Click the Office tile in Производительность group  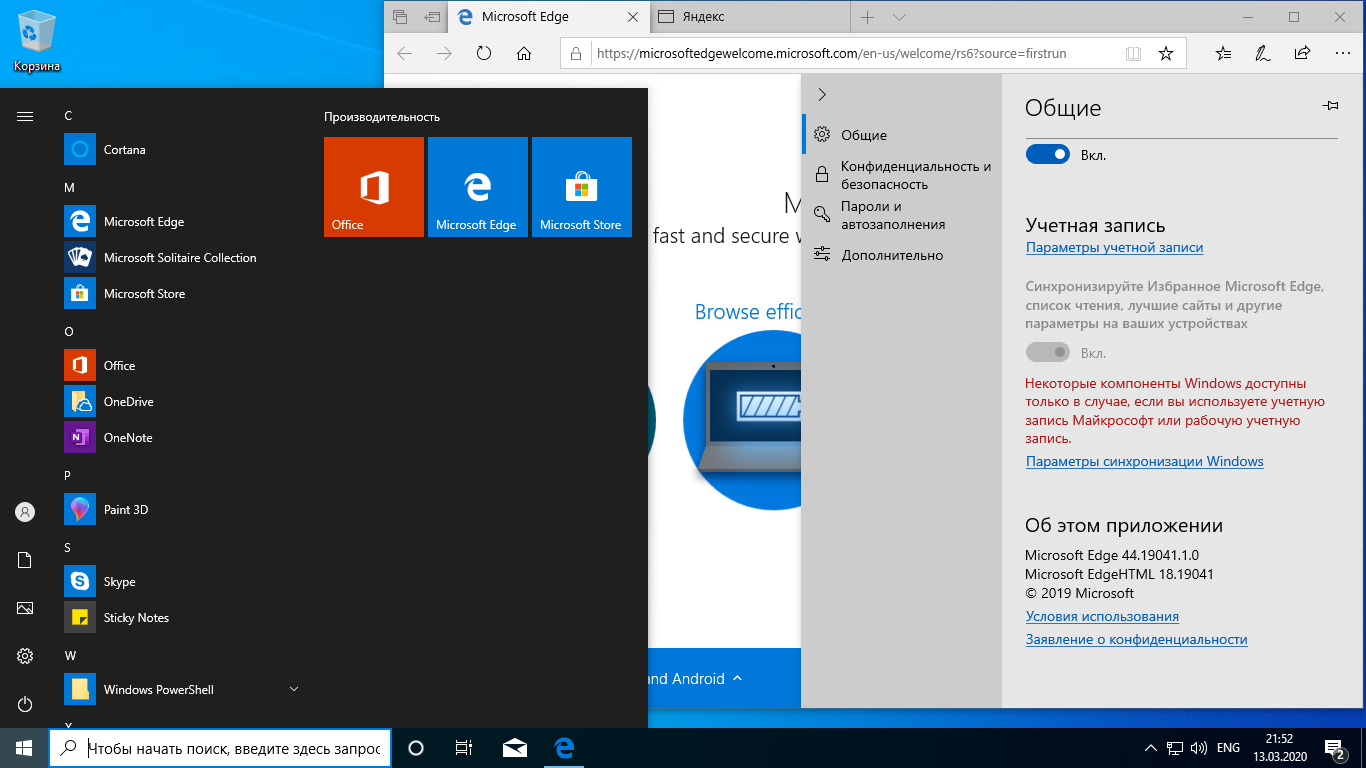click(374, 187)
